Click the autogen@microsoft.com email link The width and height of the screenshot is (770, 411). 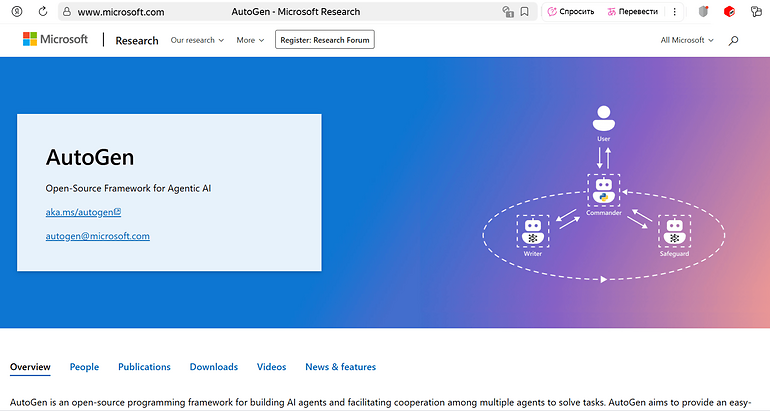[97, 236]
